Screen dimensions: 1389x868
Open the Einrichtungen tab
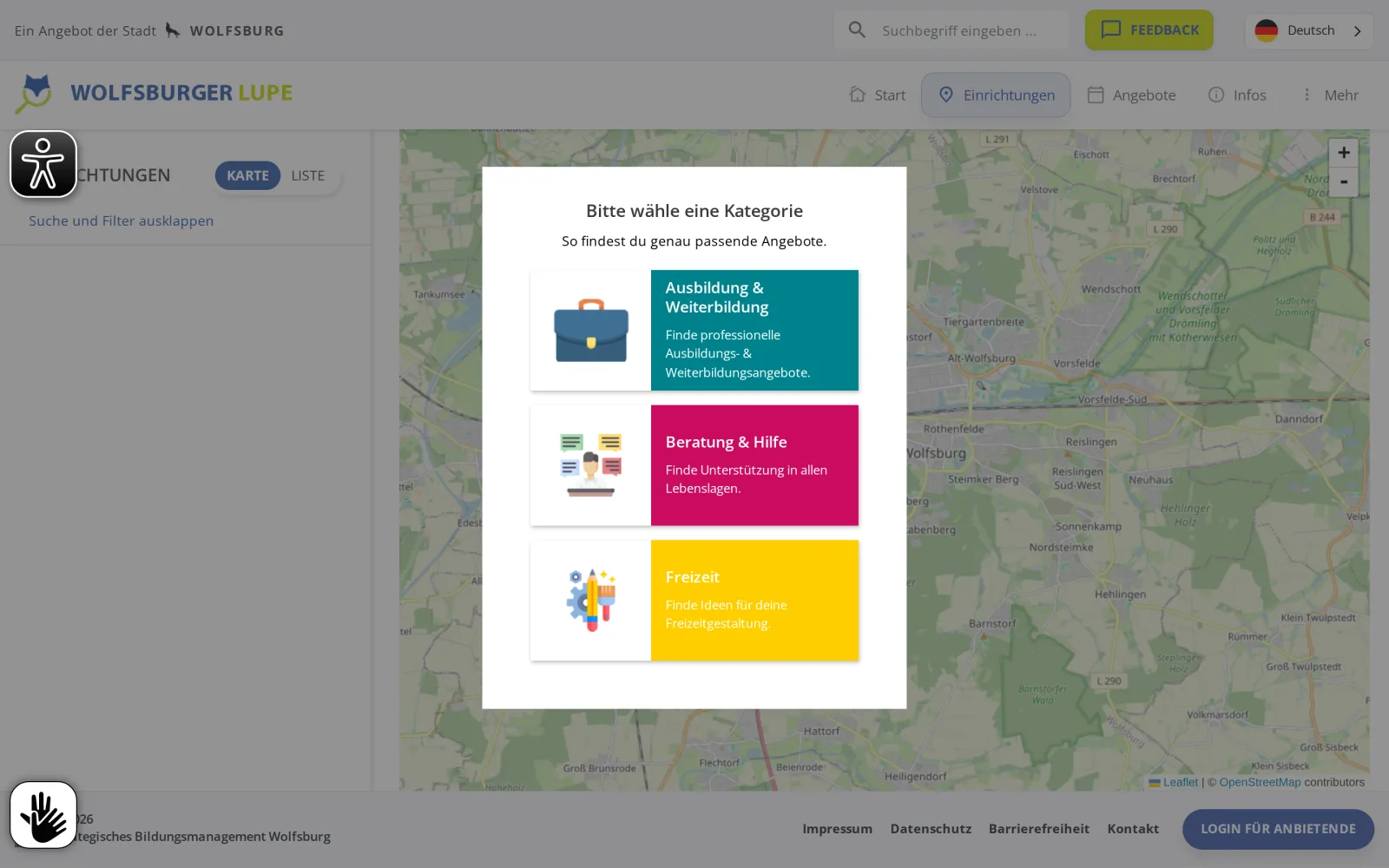[996, 95]
